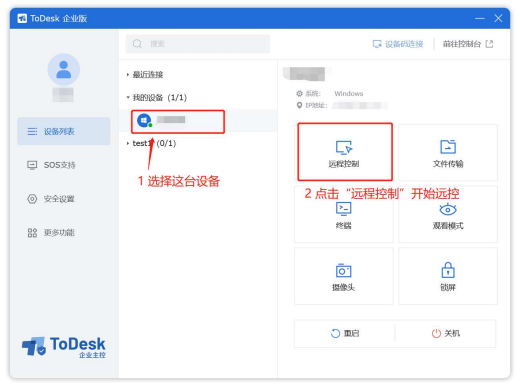This screenshot has width=520, height=388.
Task: Click the 远程控制 screen-cursor icon
Action: (344, 148)
